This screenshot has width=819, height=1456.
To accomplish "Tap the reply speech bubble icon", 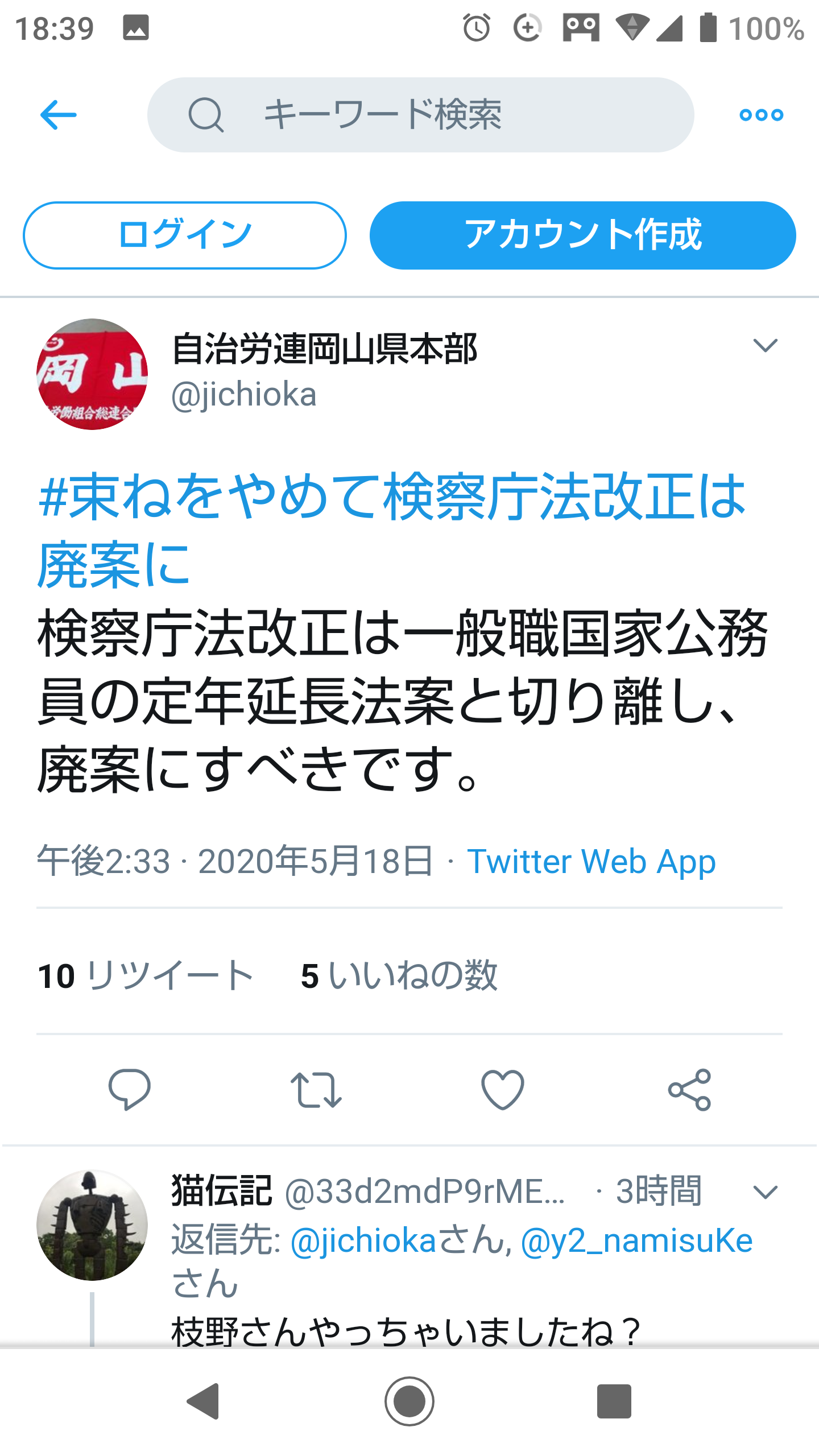I will coord(130,1089).
